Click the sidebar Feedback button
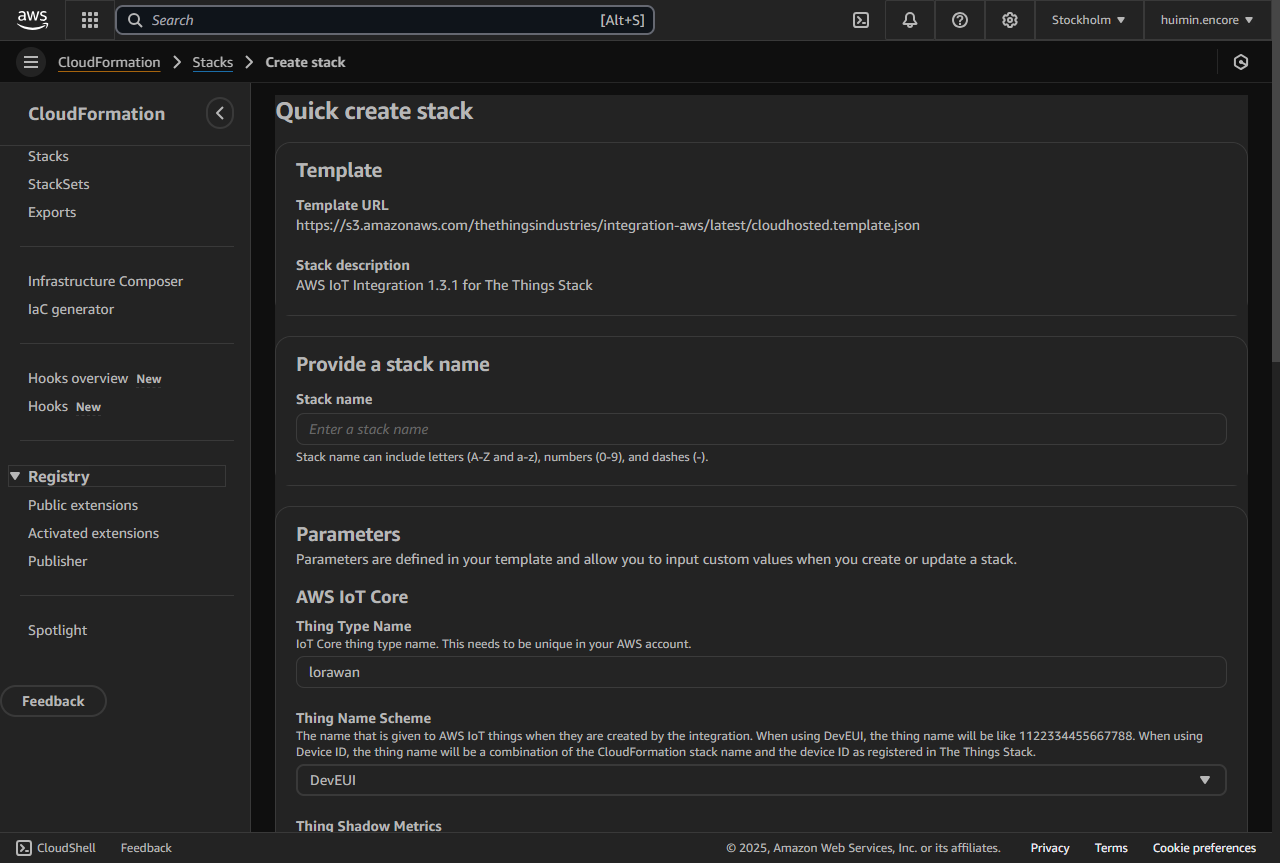Viewport: 1280px width, 863px height. [53, 701]
